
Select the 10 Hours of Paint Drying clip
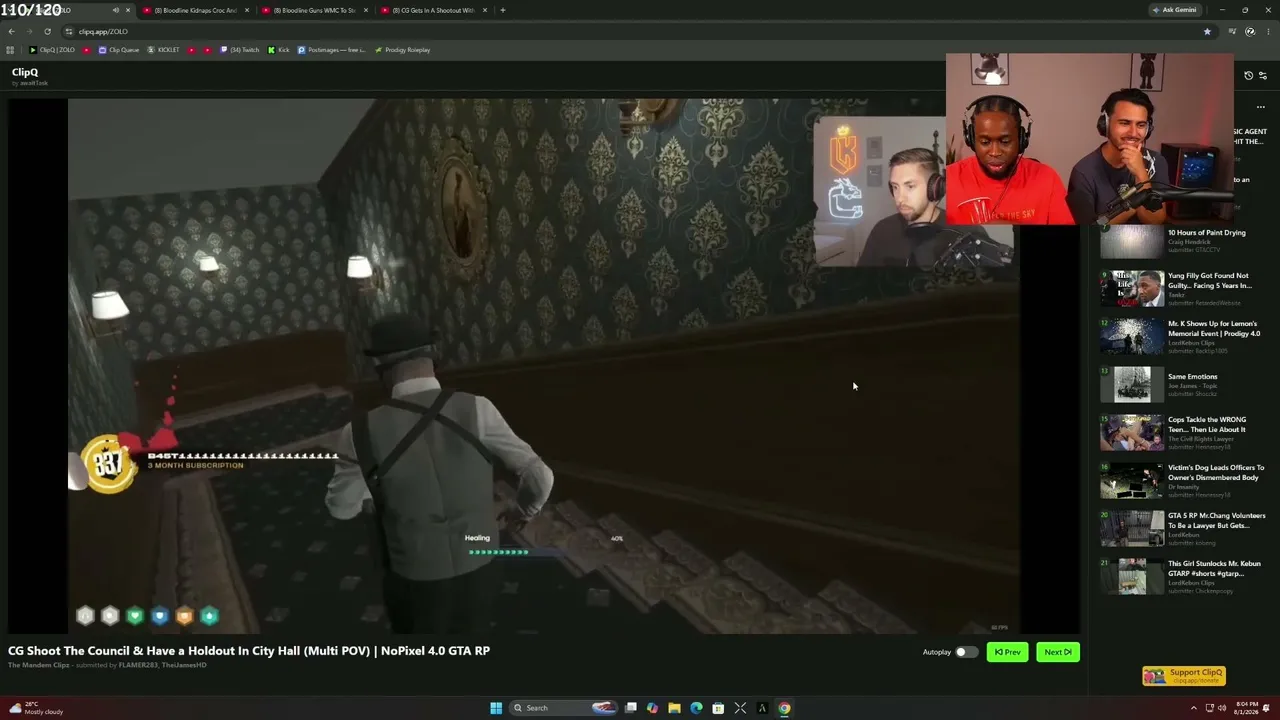pyautogui.click(x=1183, y=241)
